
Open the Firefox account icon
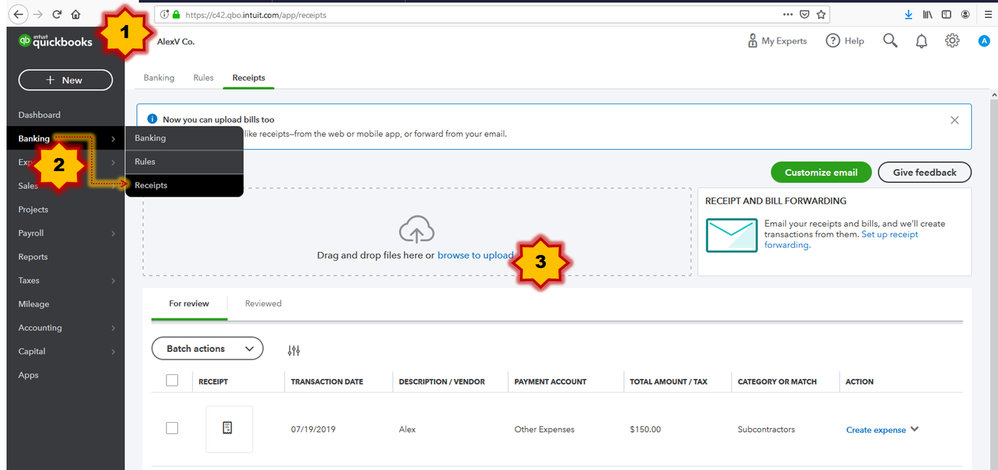[966, 14]
